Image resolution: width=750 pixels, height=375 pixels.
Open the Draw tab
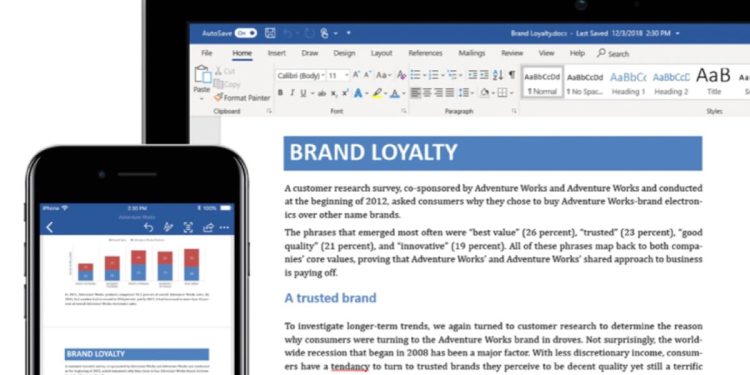pyautogui.click(x=309, y=53)
